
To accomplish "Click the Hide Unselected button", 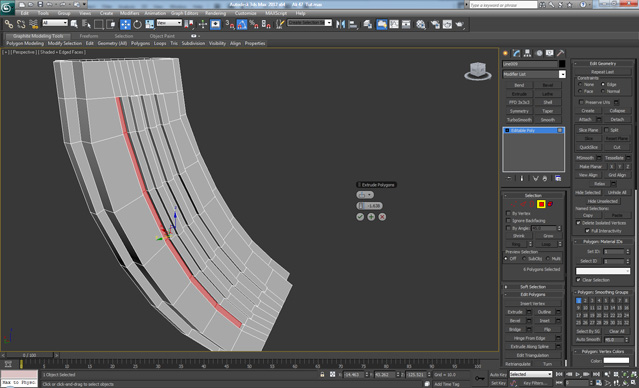I will coord(603,201).
